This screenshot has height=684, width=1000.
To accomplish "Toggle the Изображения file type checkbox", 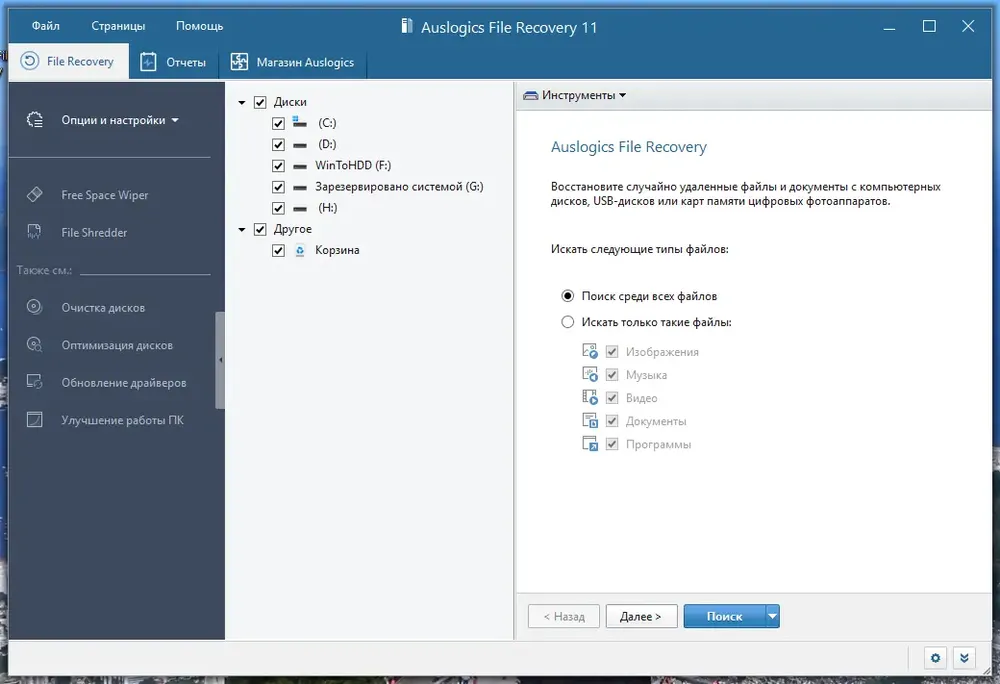I will tap(612, 351).
